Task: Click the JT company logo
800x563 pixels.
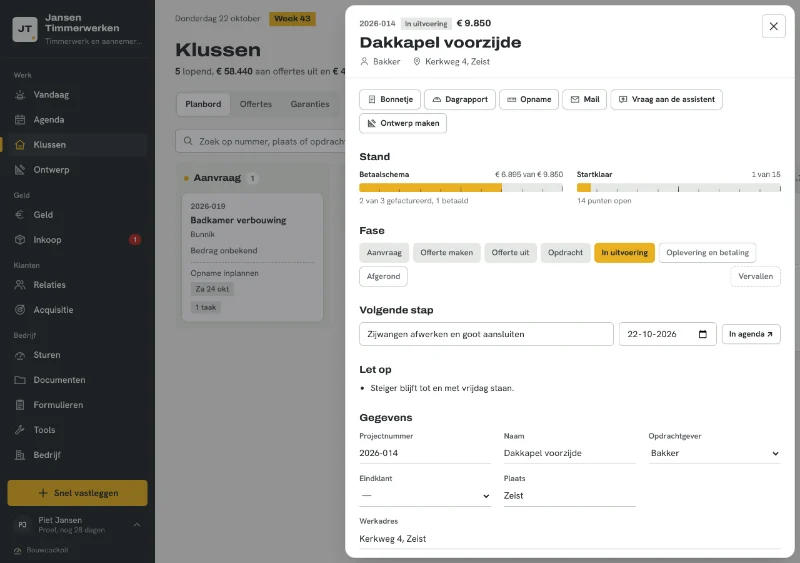Action: (24, 29)
